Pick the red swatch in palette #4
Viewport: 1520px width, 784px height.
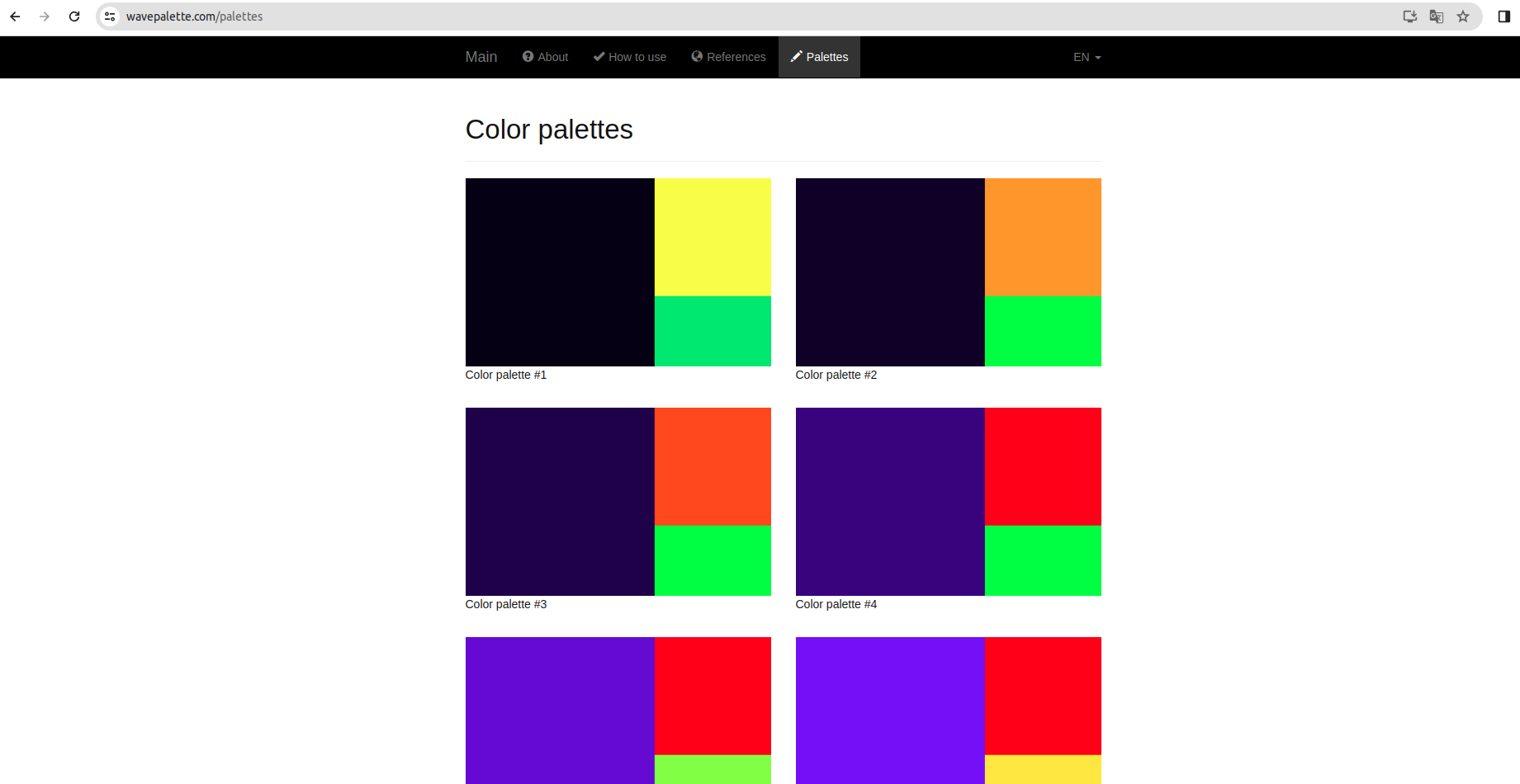click(x=1043, y=466)
